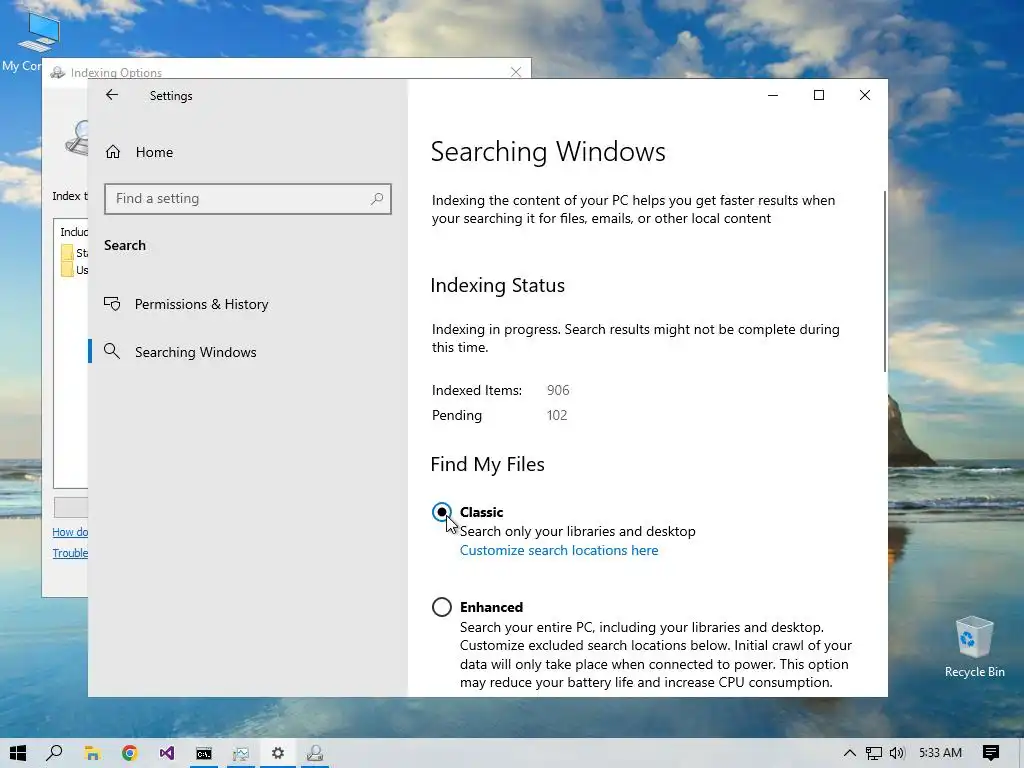Switch to Indexing Options in taskbar
1024x768 pixels.
click(315, 753)
